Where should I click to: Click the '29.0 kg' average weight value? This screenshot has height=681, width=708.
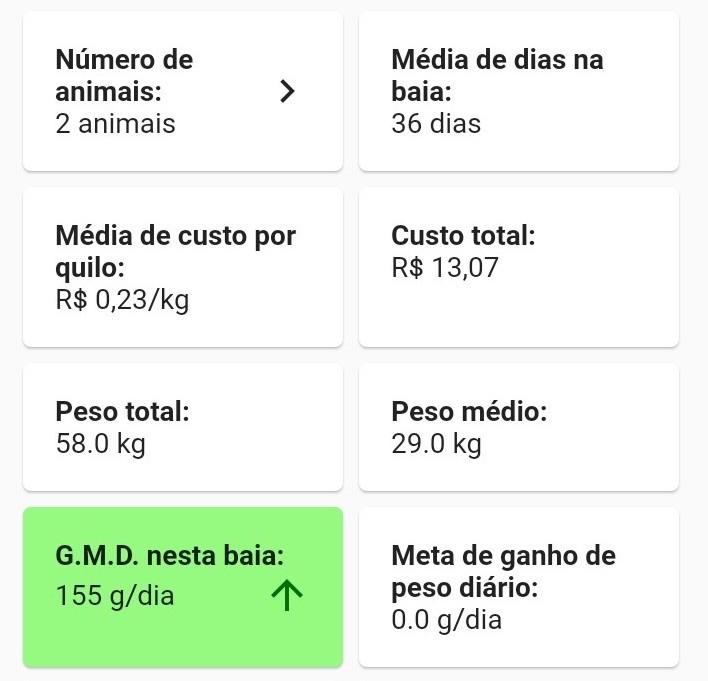(x=436, y=444)
